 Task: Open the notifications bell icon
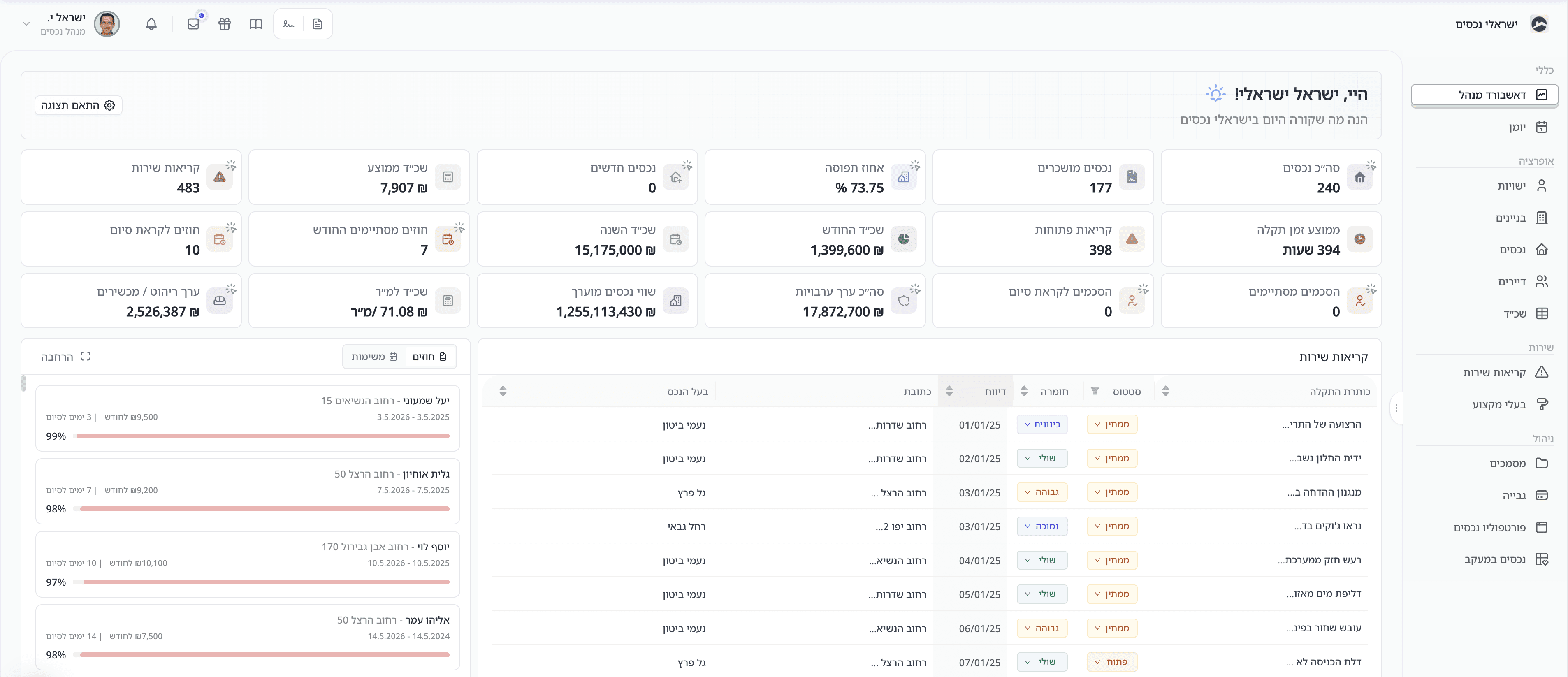[151, 24]
